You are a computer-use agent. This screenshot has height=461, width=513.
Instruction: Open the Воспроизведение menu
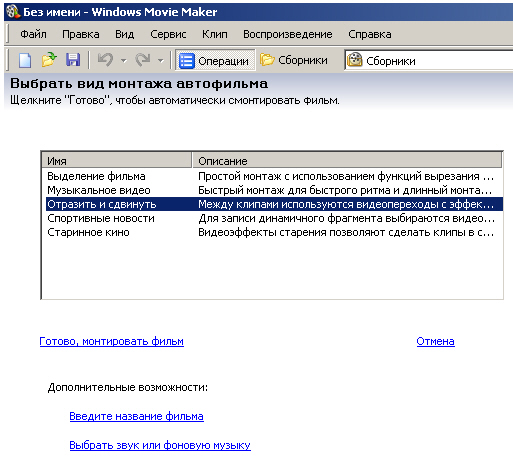tap(288, 34)
